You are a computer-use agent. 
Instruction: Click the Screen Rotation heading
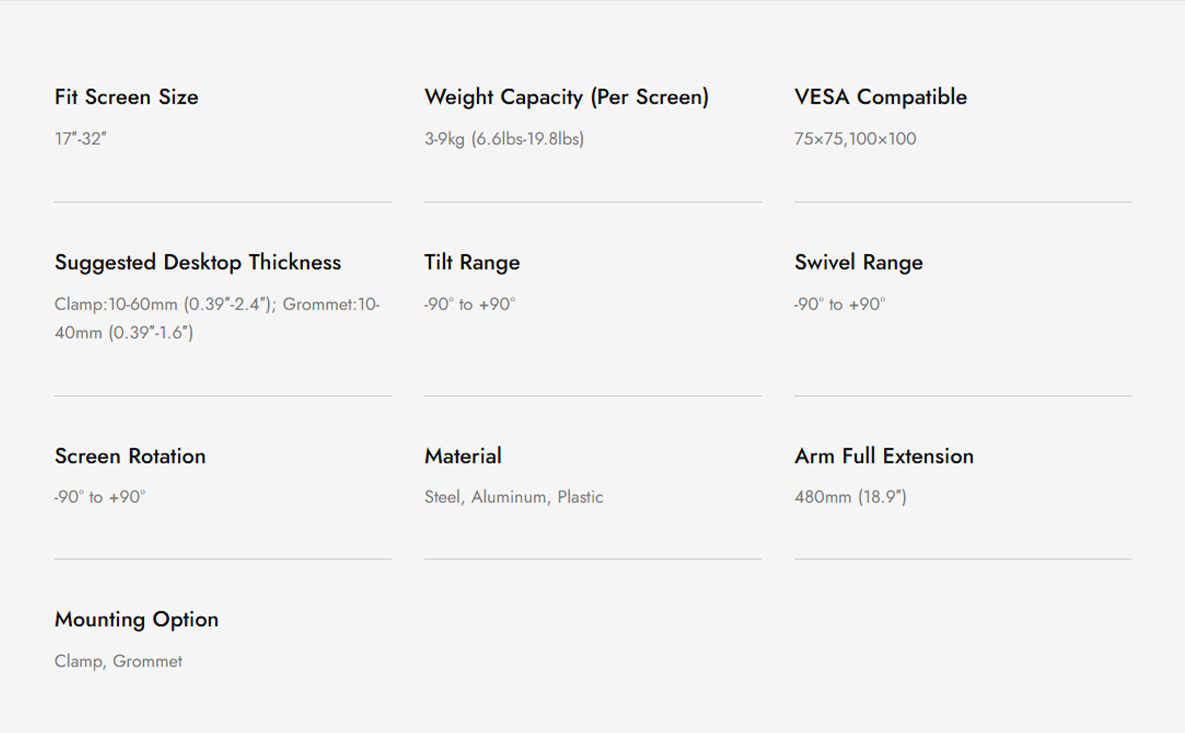point(130,456)
